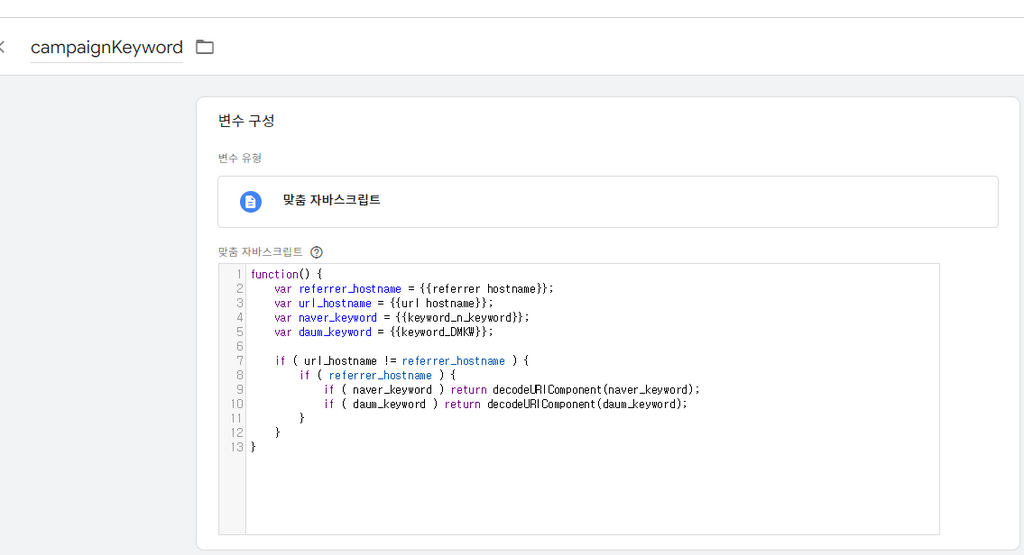Open the folder icon next to campaignKeyword
Image resolution: width=1024 pixels, height=555 pixels.
(205, 47)
